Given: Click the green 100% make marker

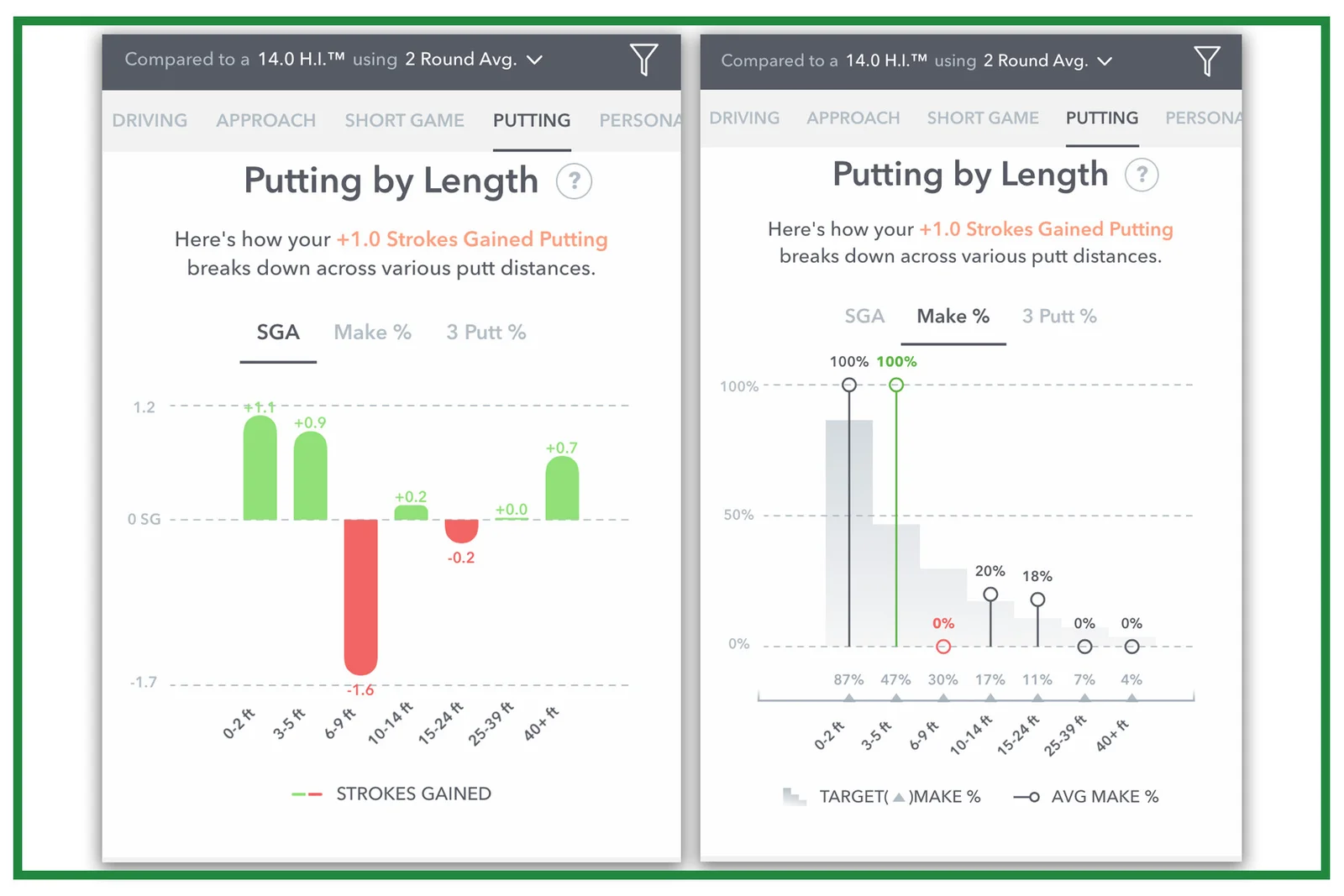Looking at the screenshot, I should (x=896, y=385).
